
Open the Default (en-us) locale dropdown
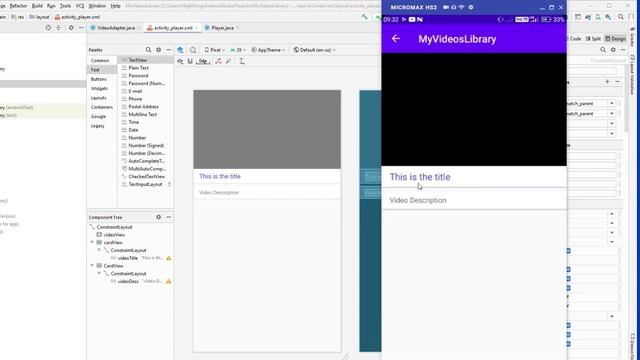(x=314, y=50)
